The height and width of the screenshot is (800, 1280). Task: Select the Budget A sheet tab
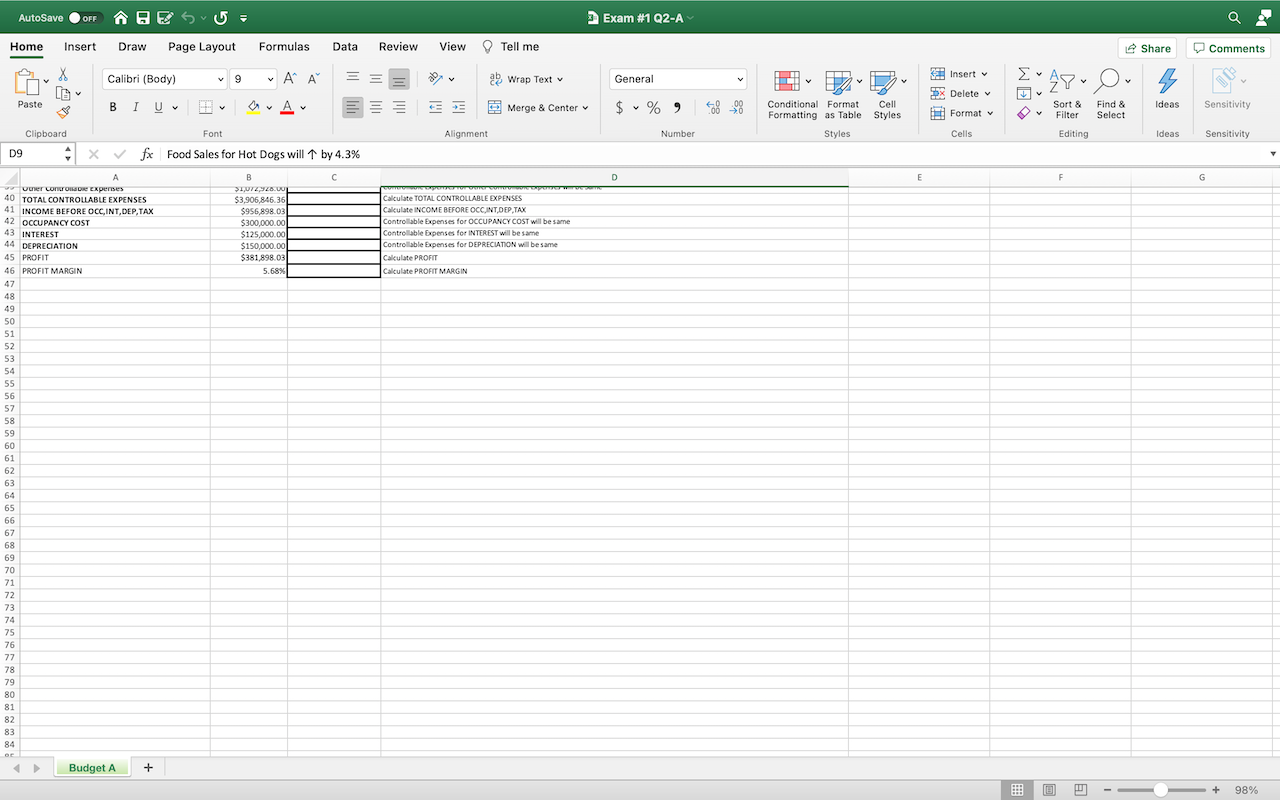[91, 767]
